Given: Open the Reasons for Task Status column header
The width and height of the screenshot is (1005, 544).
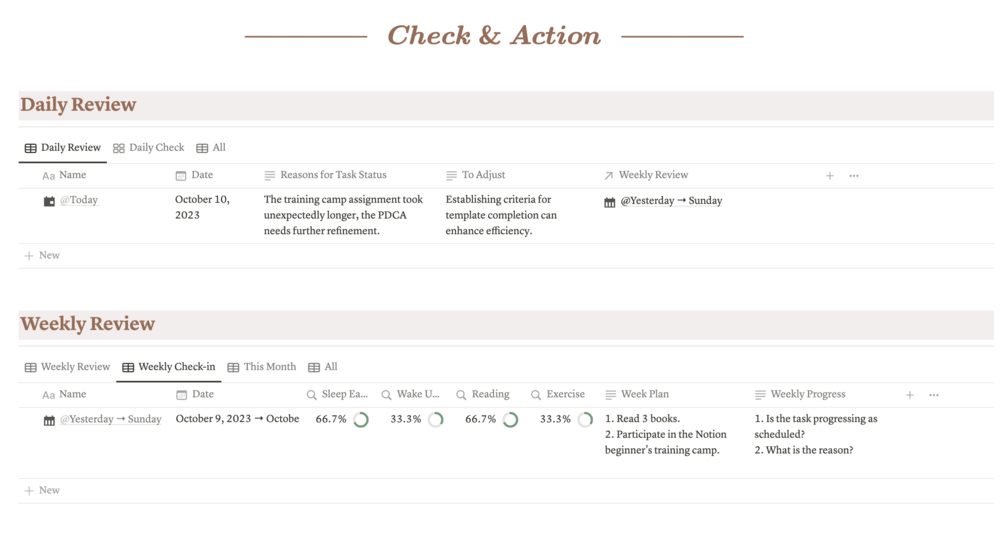Looking at the screenshot, I should pos(332,175).
